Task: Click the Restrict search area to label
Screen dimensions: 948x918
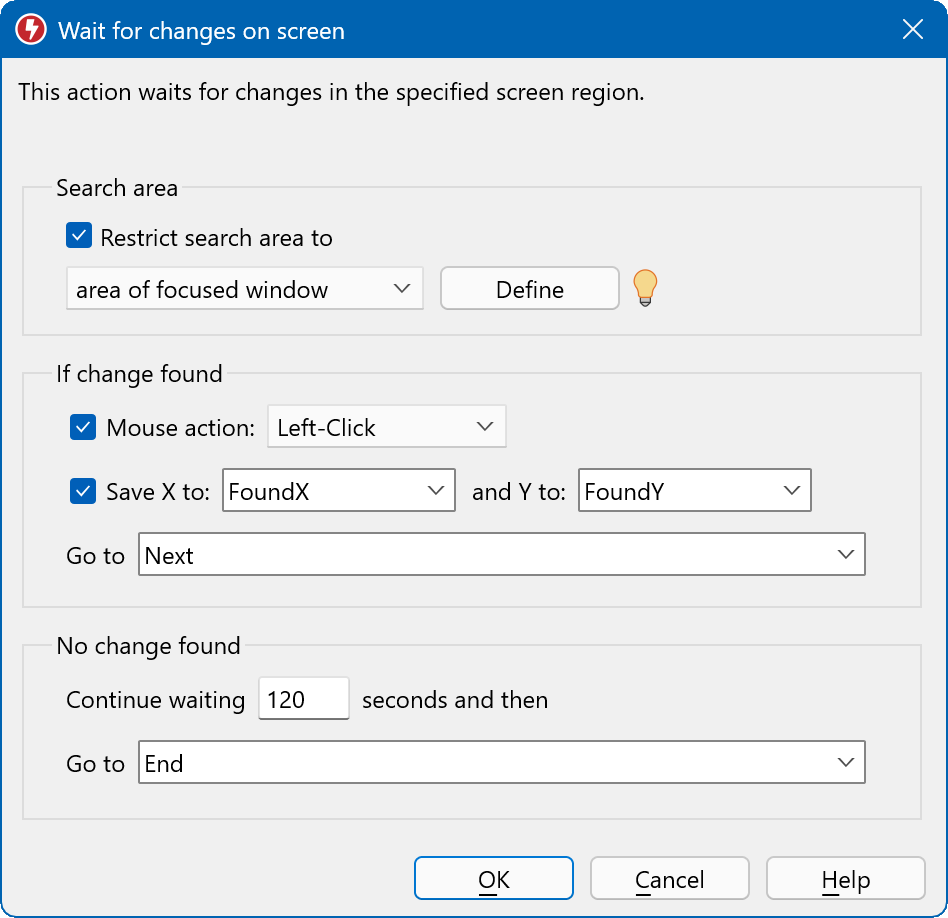Action: pyautogui.click(x=216, y=238)
